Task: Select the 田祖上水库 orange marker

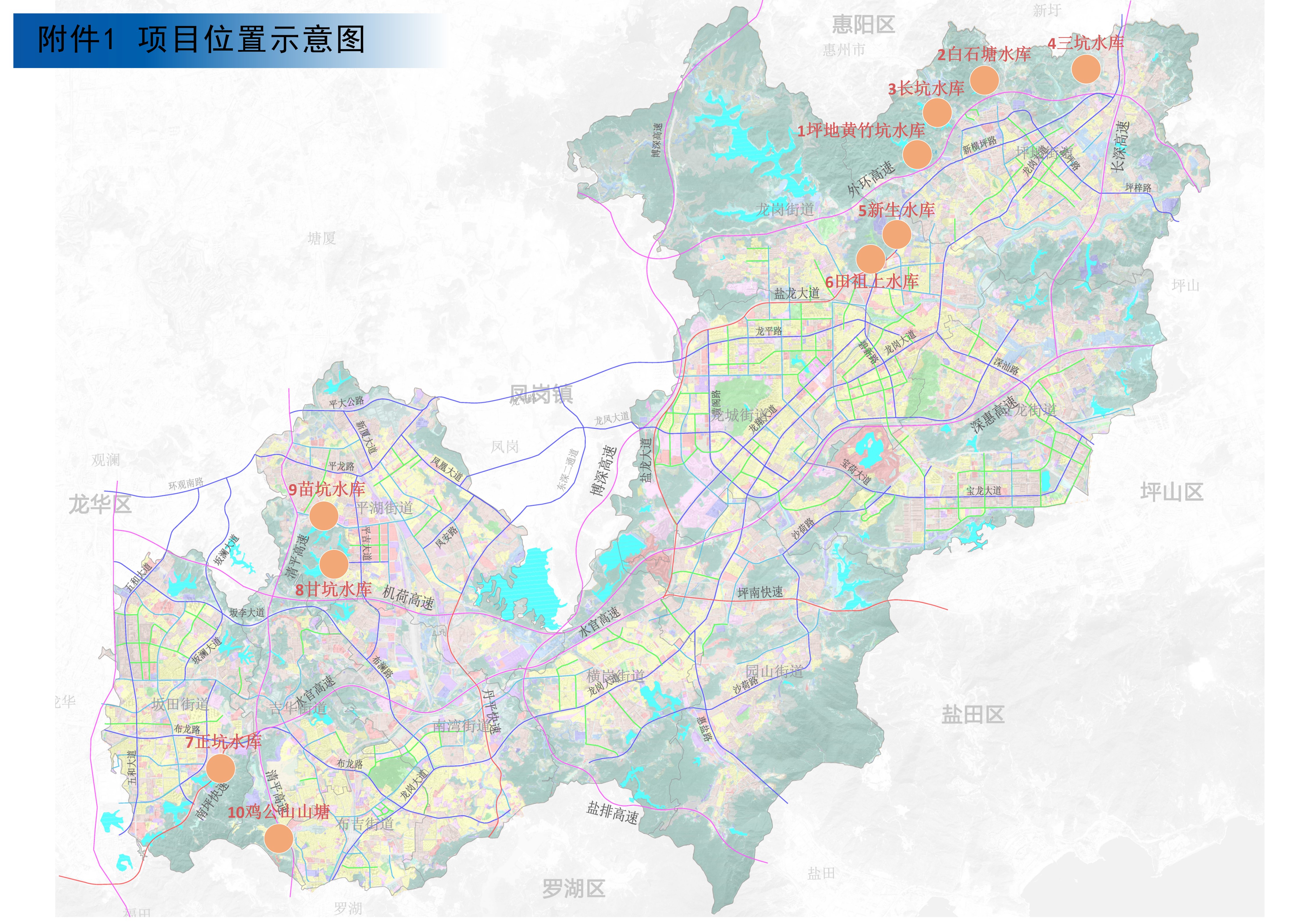Action: tap(870, 259)
